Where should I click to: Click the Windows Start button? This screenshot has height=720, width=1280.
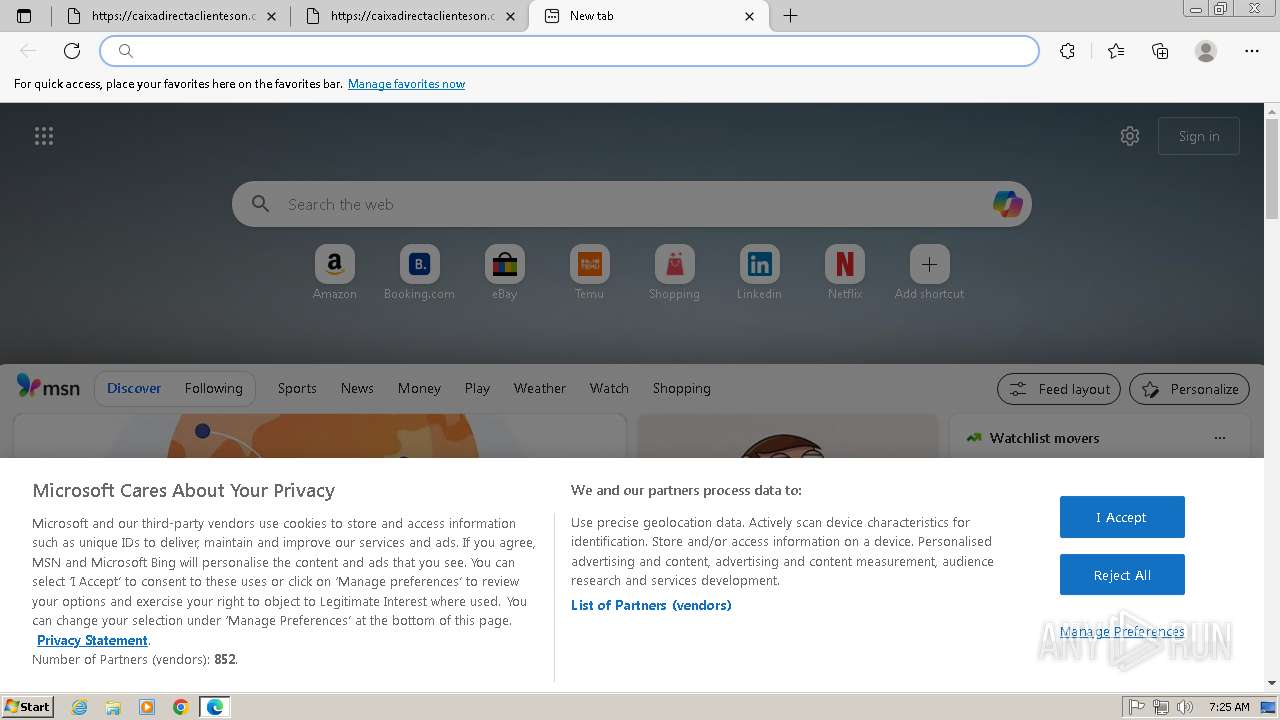click(28, 706)
